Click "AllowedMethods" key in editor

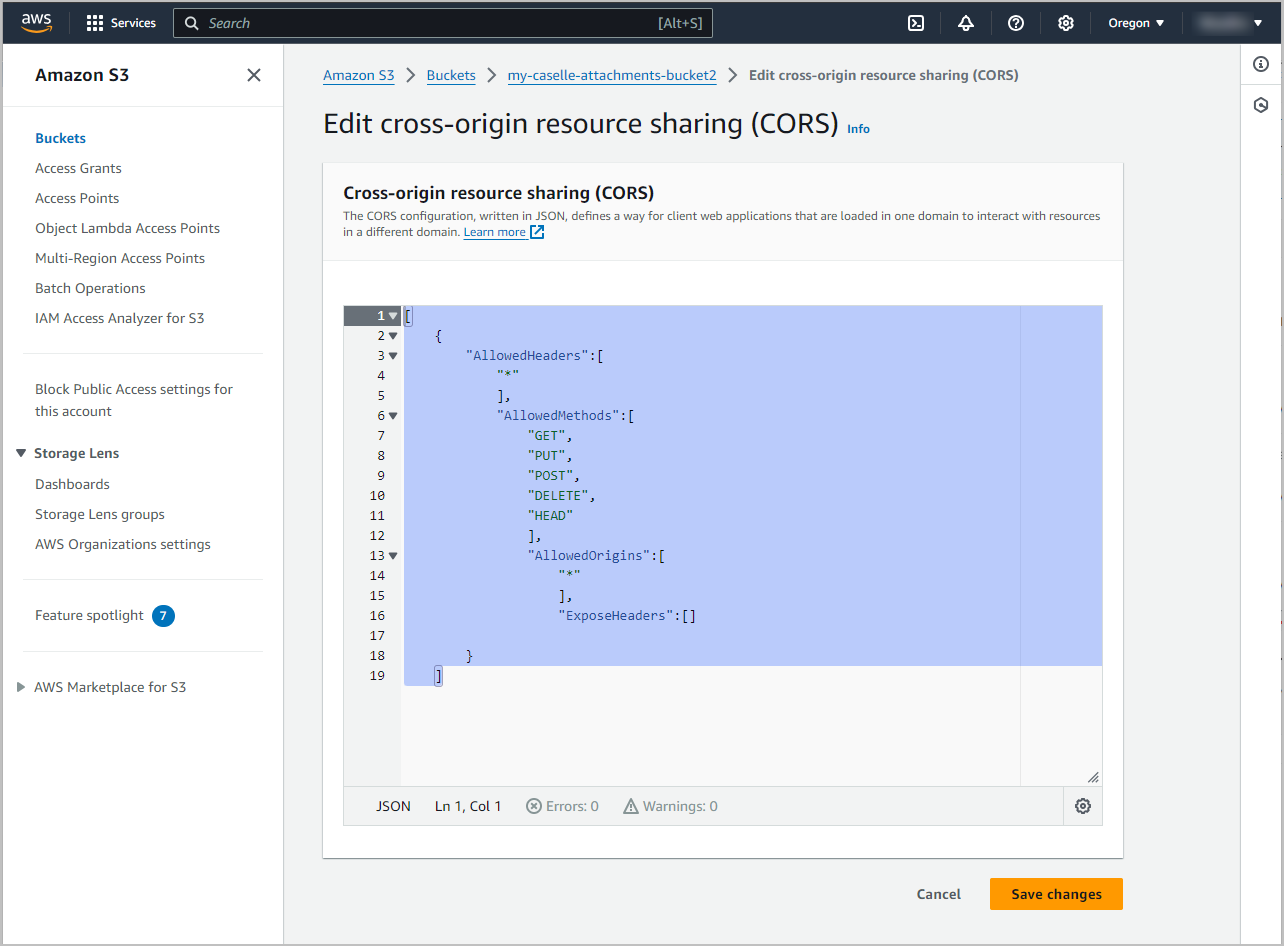pos(559,416)
